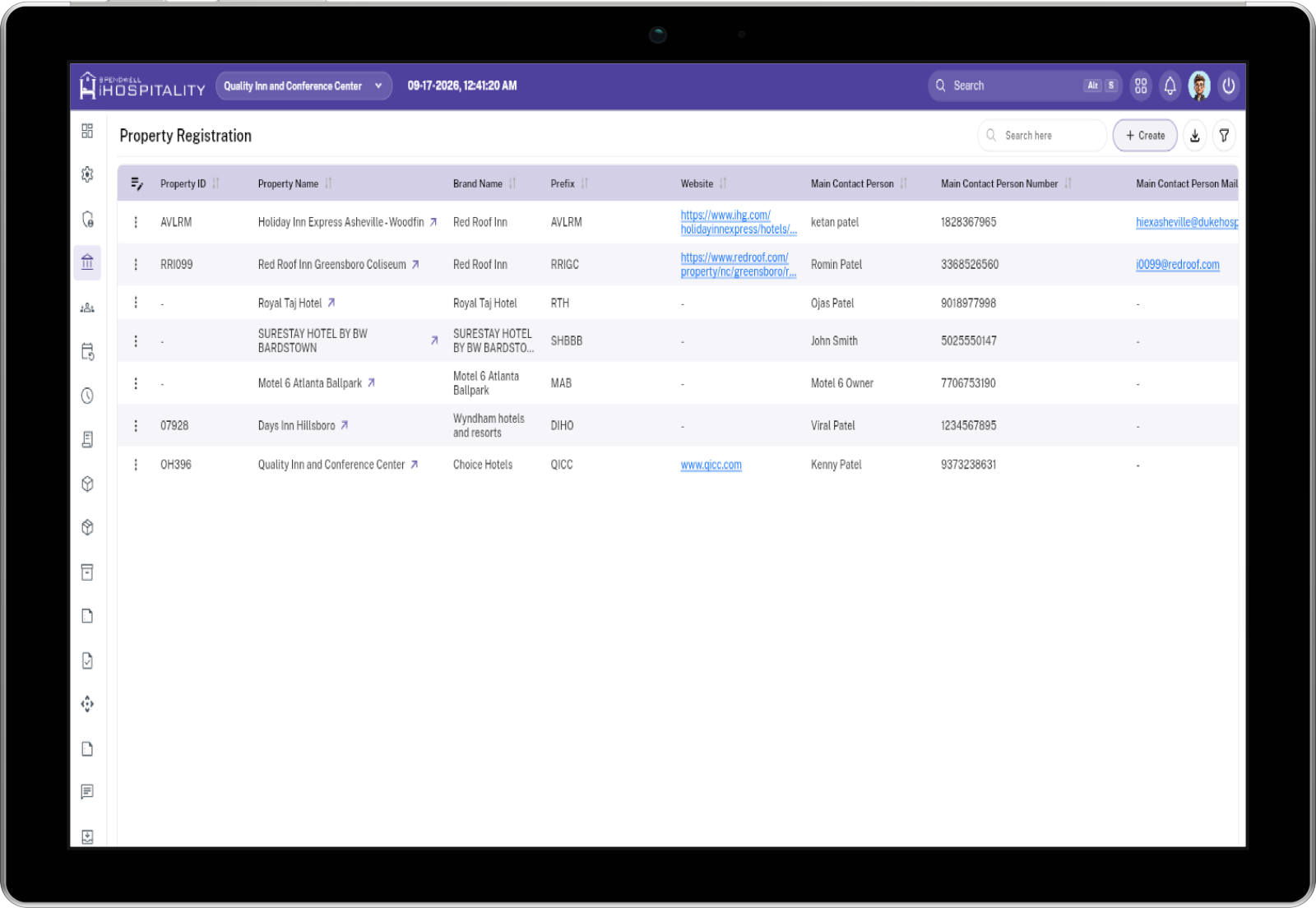
Task: Open the calendar refresh sidebar icon
Action: click(87, 351)
